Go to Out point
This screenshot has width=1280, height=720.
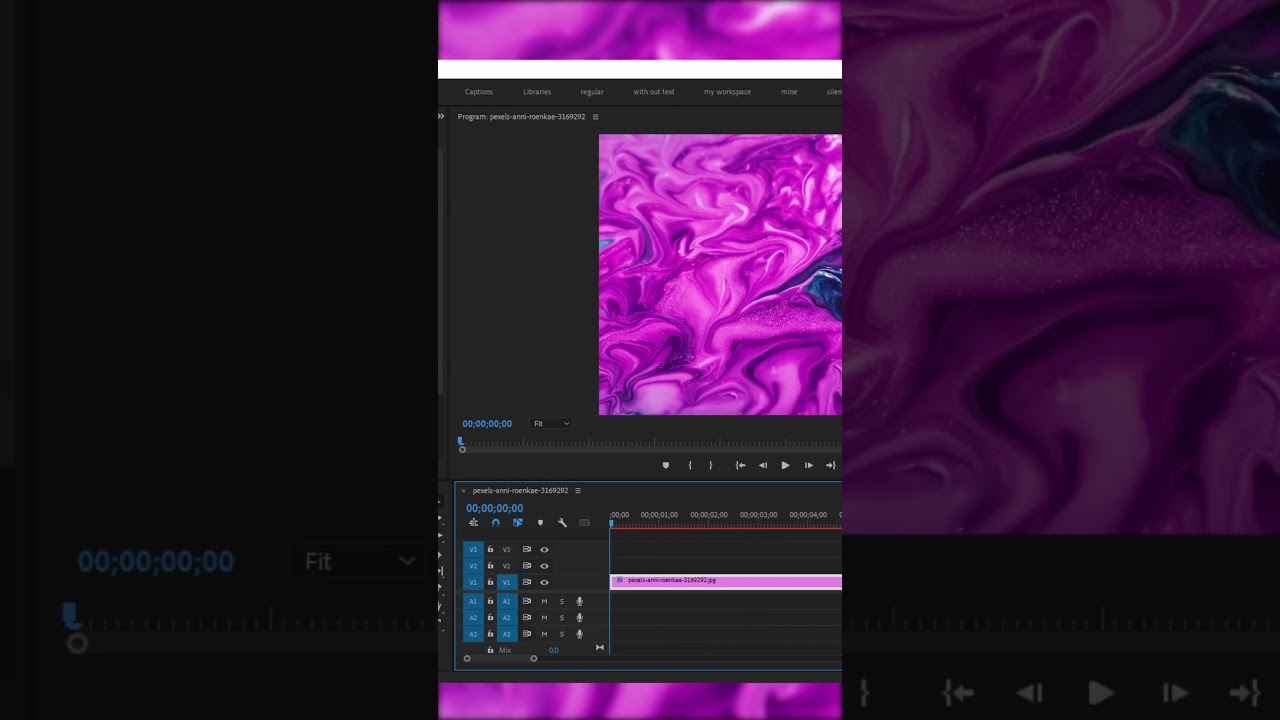click(x=831, y=465)
